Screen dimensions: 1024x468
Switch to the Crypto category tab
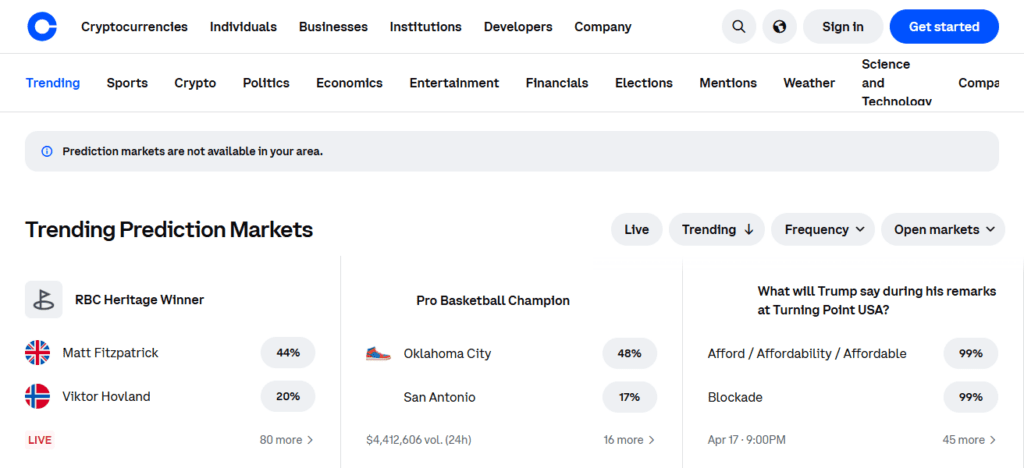(x=195, y=83)
